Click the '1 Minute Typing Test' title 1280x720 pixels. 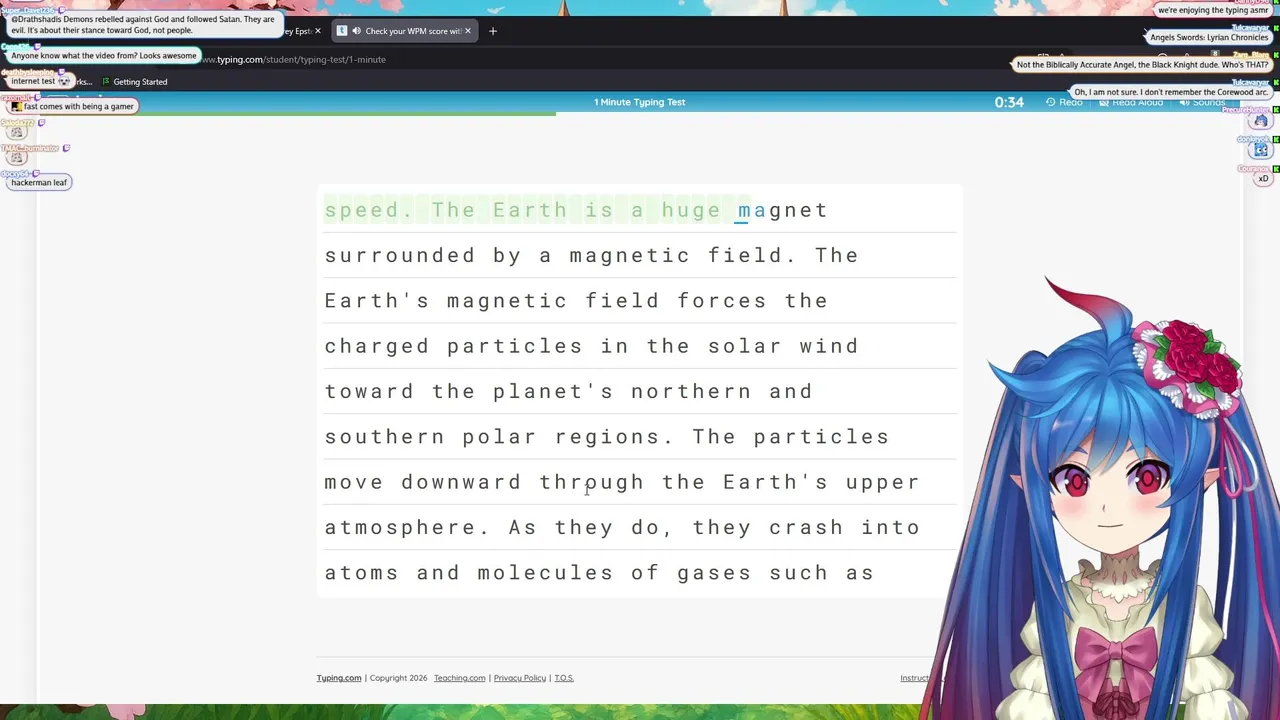[640, 102]
